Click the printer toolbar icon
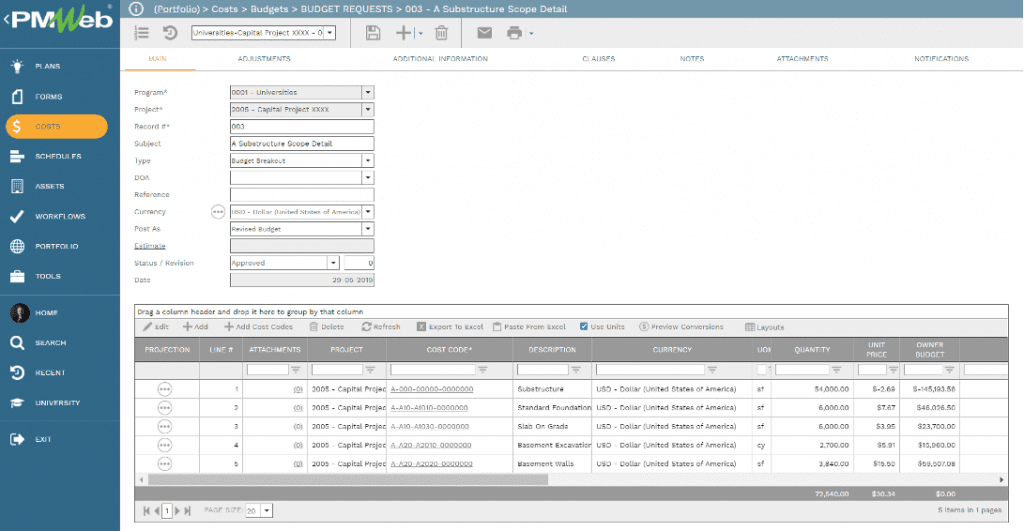The width and height of the screenshot is (1024, 531). pos(515,33)
